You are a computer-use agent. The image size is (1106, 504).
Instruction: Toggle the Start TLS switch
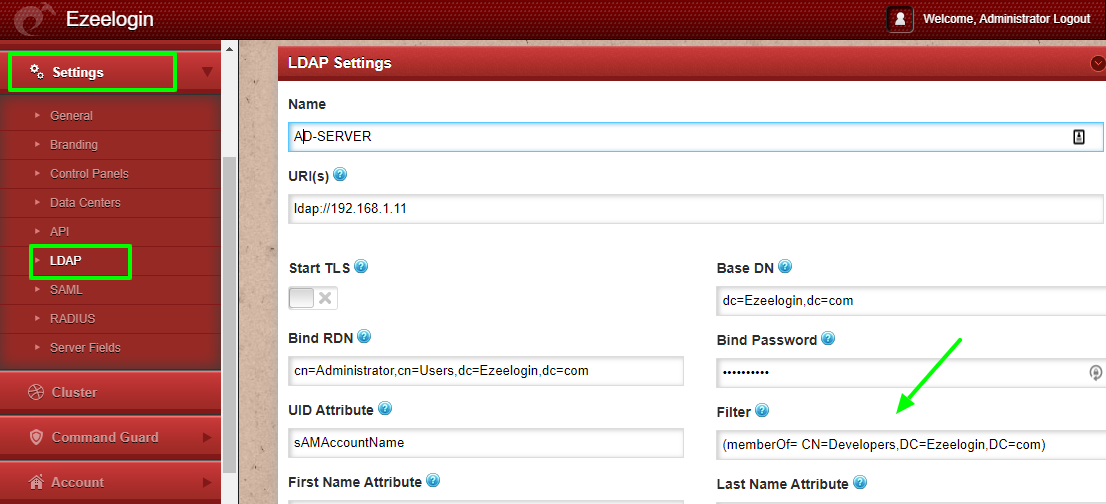click(313, 297)
